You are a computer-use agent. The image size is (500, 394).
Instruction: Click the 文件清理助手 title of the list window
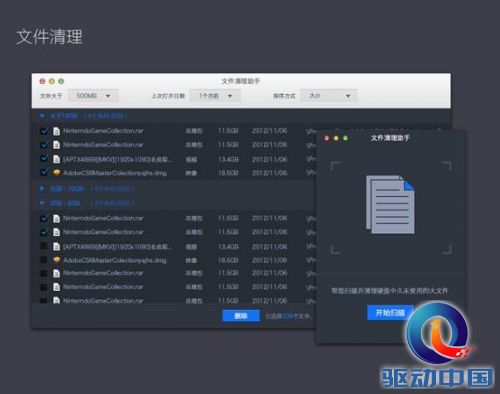tap(241, 81)
